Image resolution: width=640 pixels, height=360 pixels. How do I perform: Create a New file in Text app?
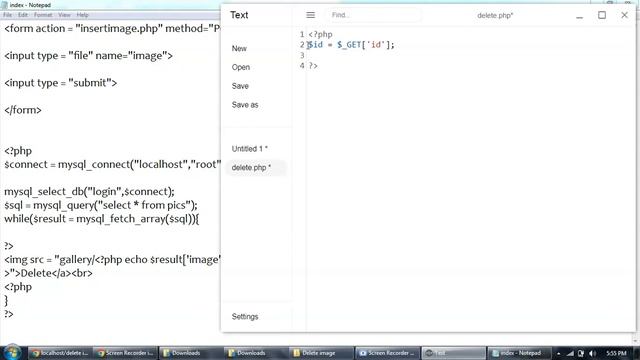coord(239,49)
